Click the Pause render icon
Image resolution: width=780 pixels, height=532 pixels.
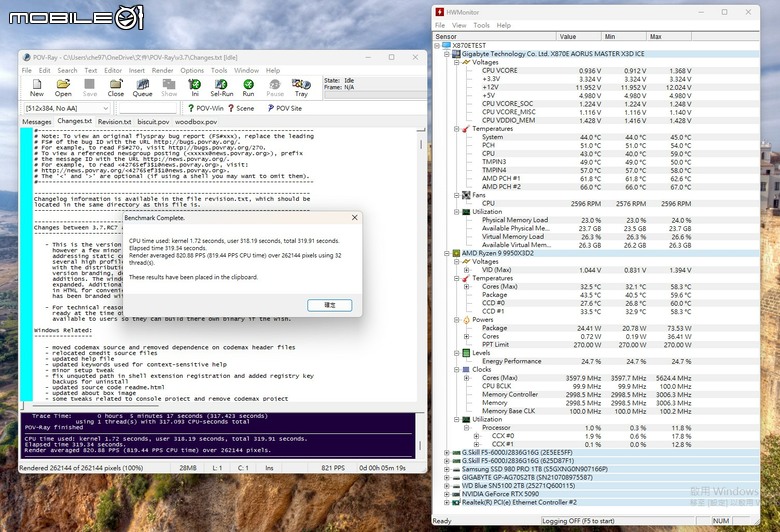tap(275, 88)
